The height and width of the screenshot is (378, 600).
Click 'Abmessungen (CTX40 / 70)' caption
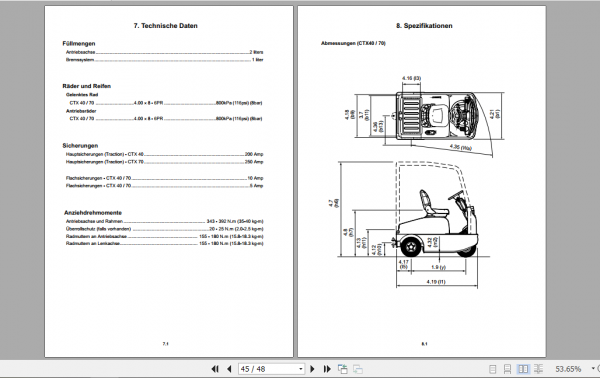pos(353,43)
